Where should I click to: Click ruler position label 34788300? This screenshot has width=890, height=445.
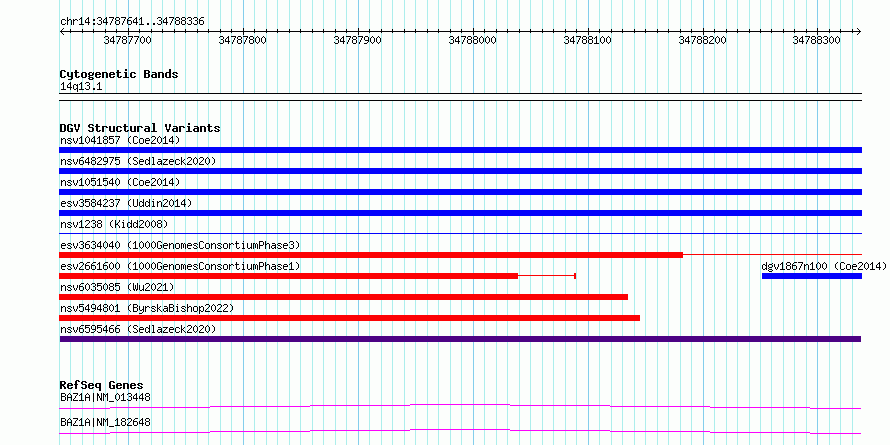(x=817, y=40)
